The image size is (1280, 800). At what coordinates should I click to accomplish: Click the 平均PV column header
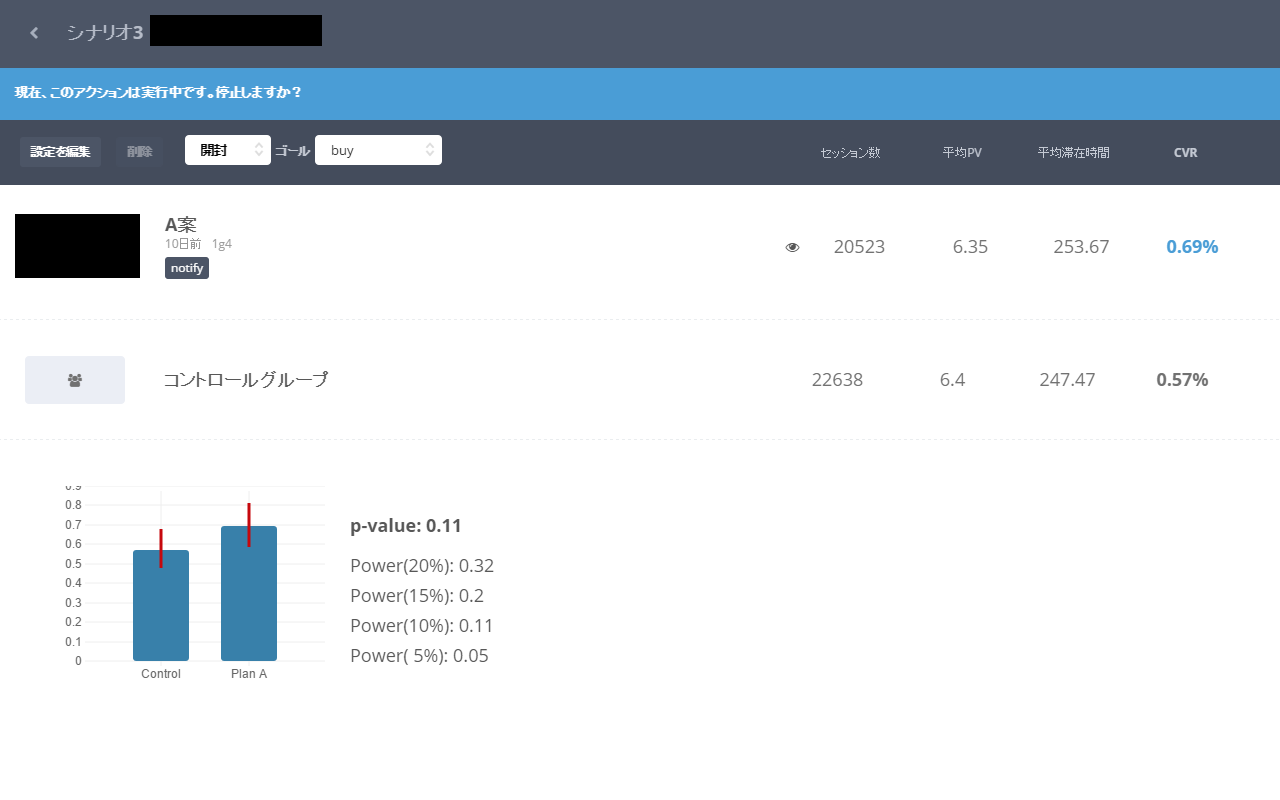click(x=962, y=153)
